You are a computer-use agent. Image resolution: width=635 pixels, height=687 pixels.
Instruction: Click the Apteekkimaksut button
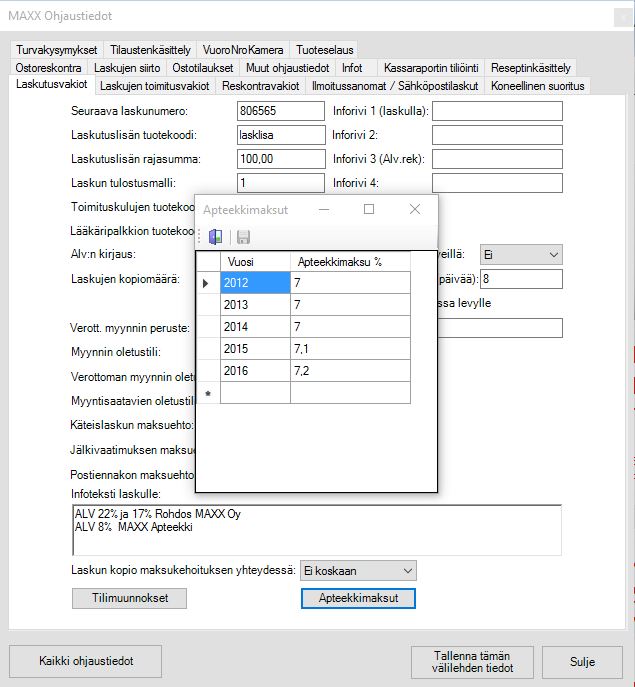coord(358,598)
